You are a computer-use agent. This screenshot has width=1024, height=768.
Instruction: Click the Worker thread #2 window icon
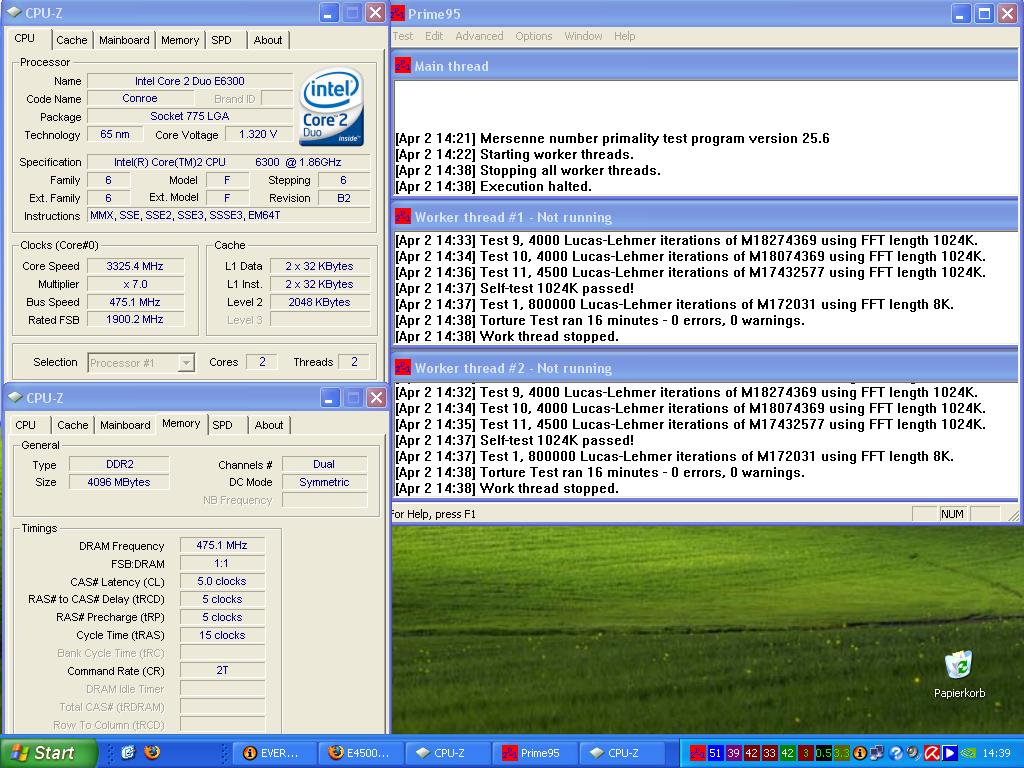click(403, 367)
